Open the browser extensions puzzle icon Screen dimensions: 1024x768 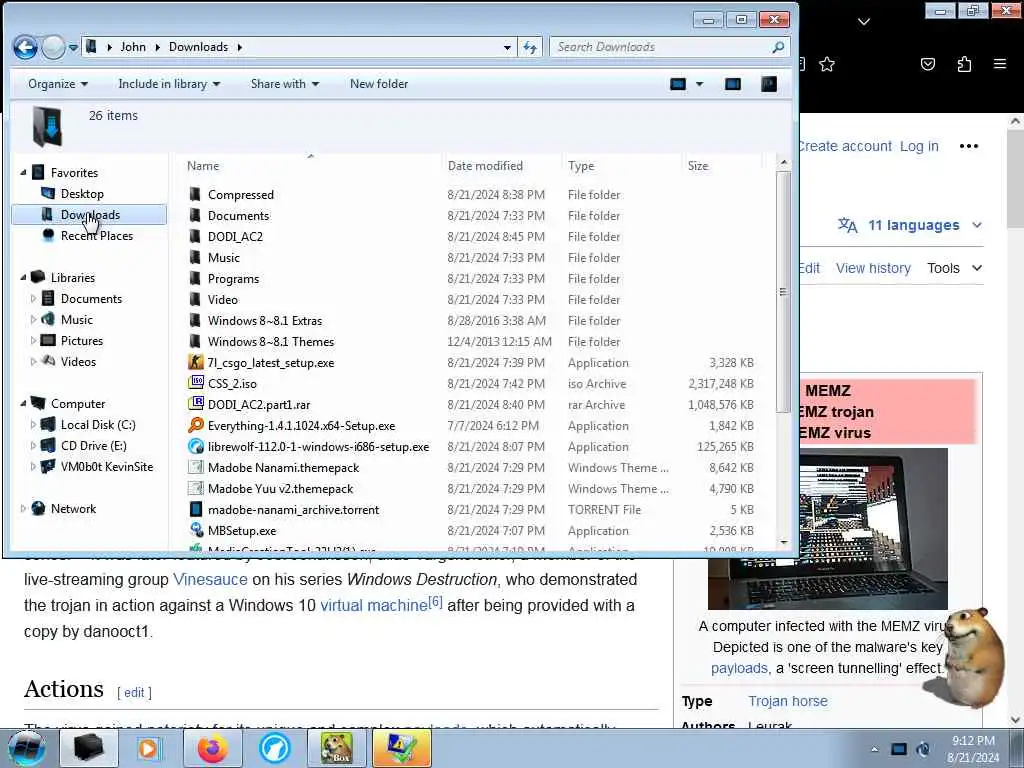tap(964, 64)
